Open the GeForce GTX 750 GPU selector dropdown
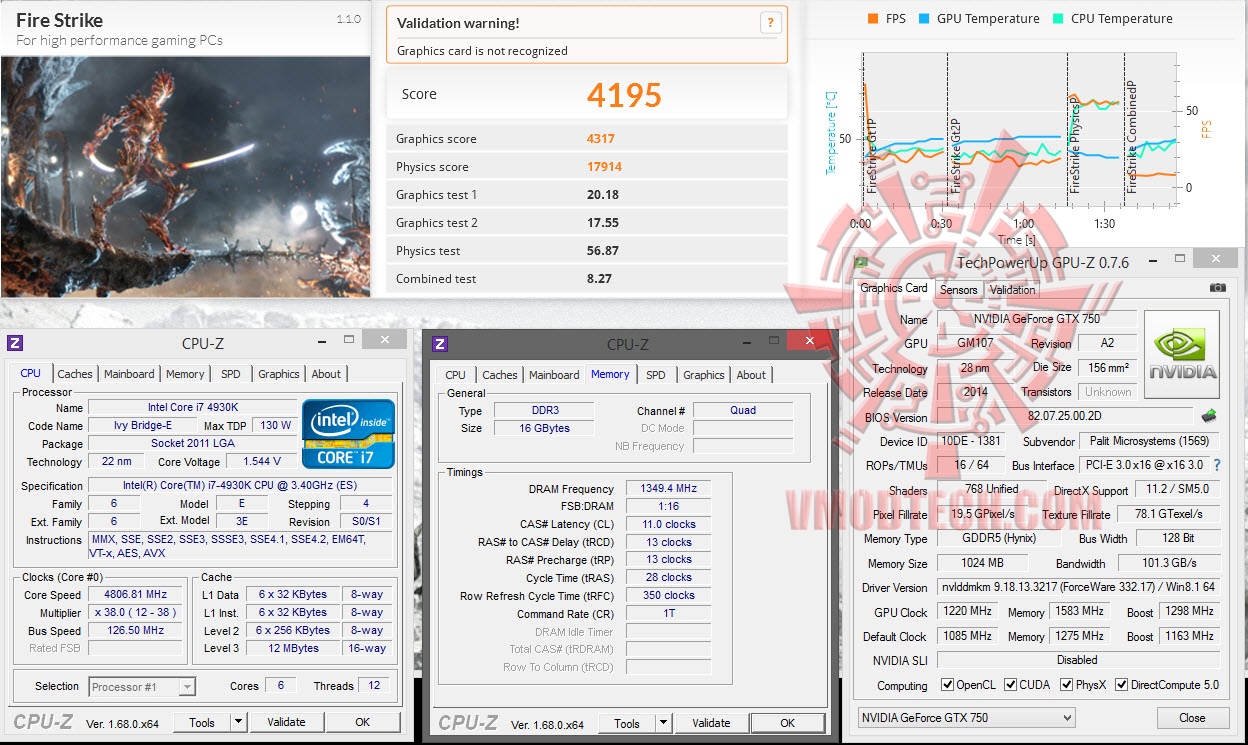Screen dimensions: 1248x745 pos(966,717)
